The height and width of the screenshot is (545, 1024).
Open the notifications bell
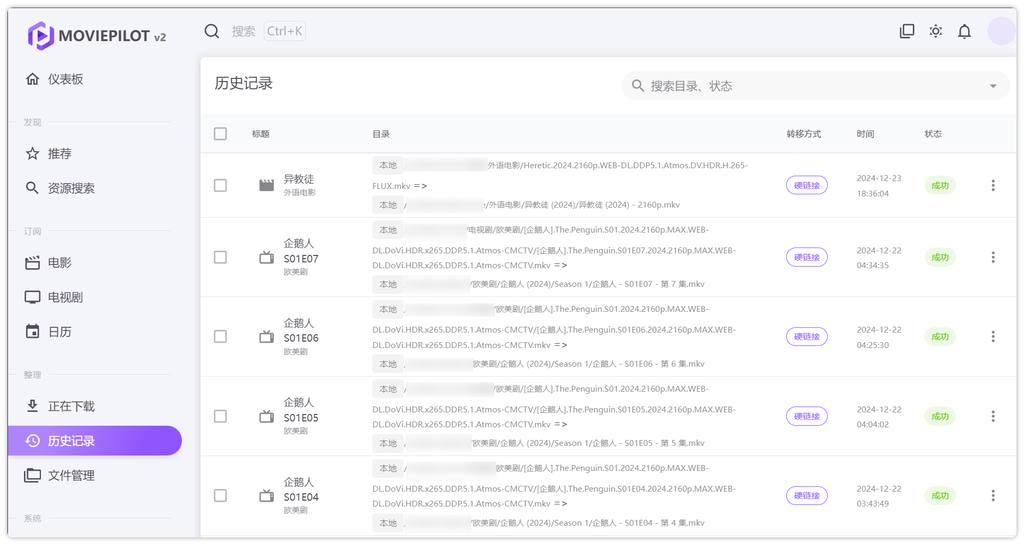(x=964, y=31)
